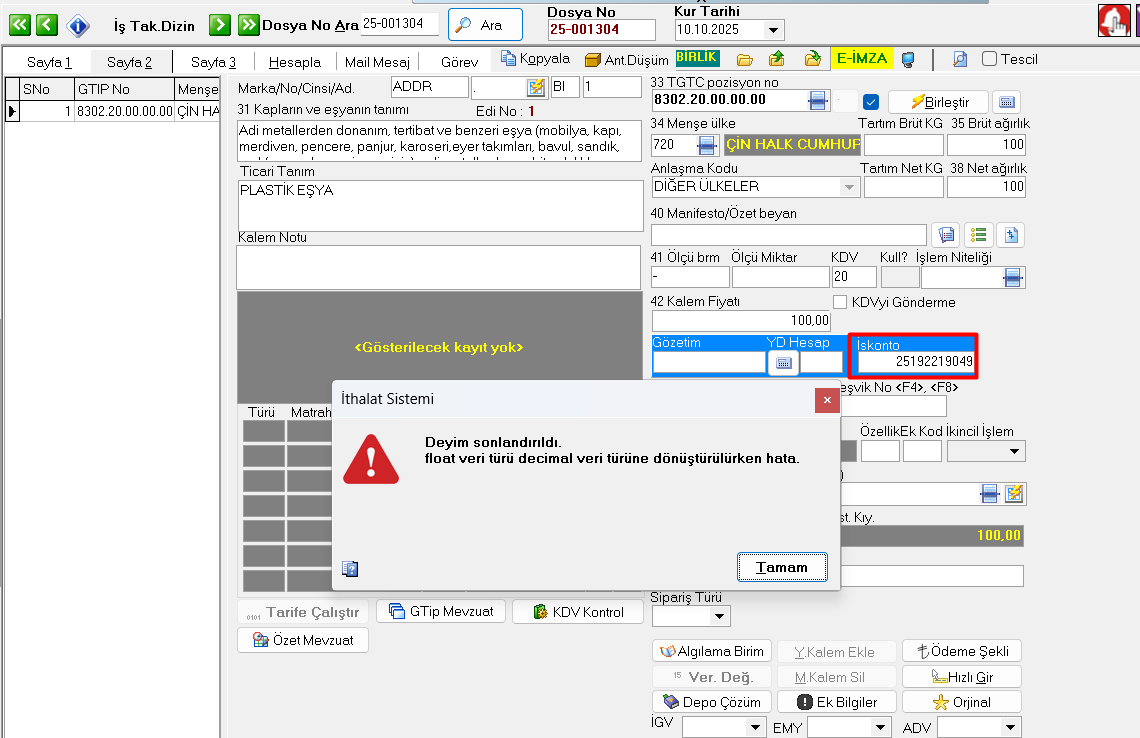The image size is (1140, 738).
Task: Click the E-İMZA toolbar icon
Action: click(x=861, y=59)
